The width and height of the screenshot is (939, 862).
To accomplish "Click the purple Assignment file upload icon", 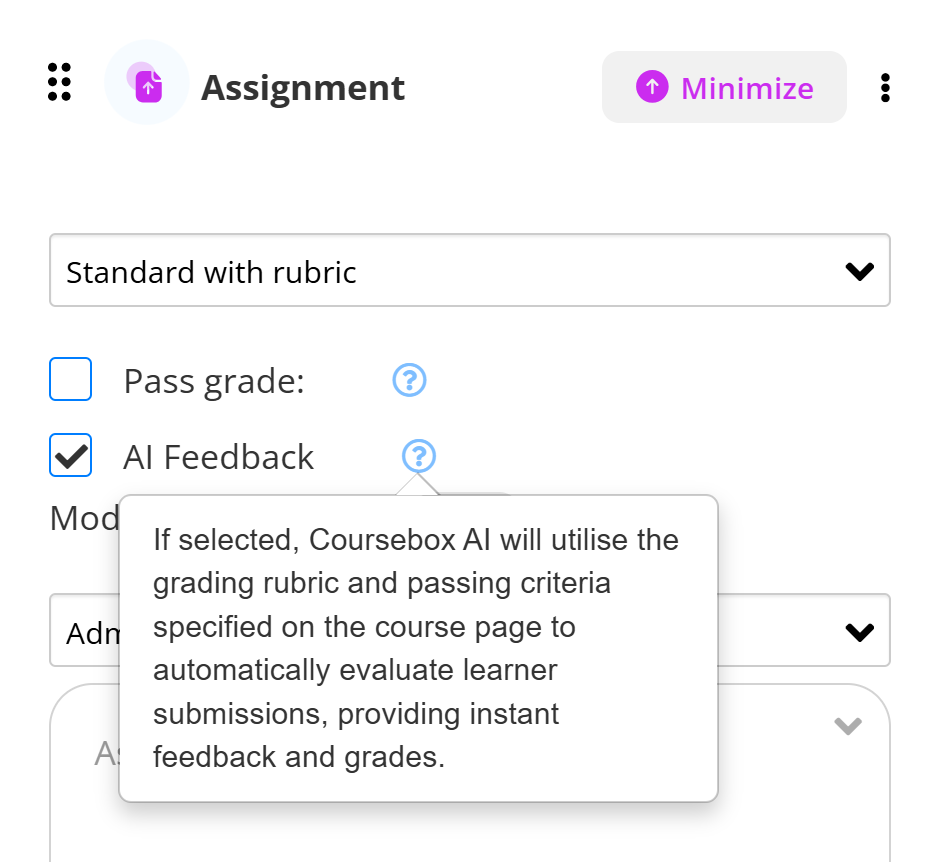I will pyautogui.click(x=148, y=84).
